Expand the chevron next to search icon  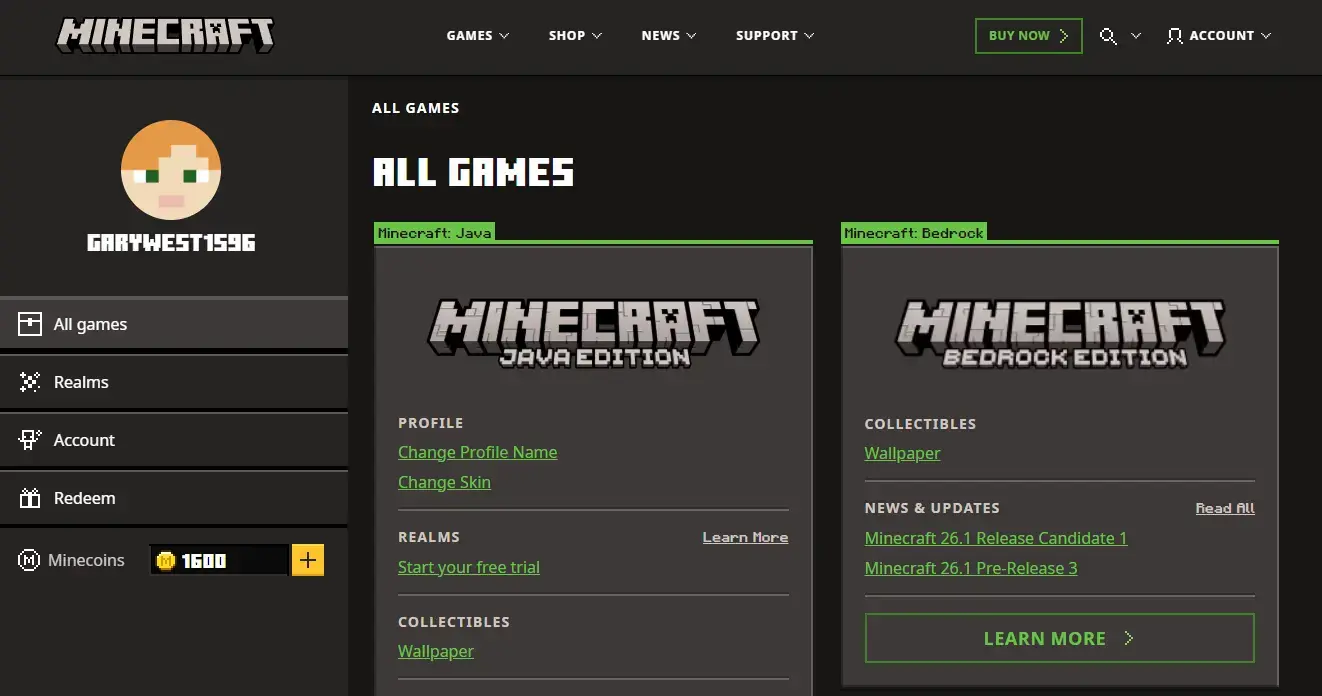1136,36
